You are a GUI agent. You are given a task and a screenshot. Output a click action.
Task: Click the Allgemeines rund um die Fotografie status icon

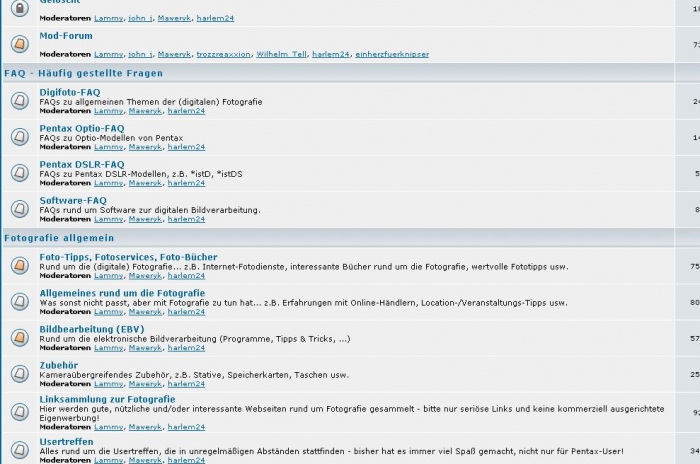[x=20, y=301]
